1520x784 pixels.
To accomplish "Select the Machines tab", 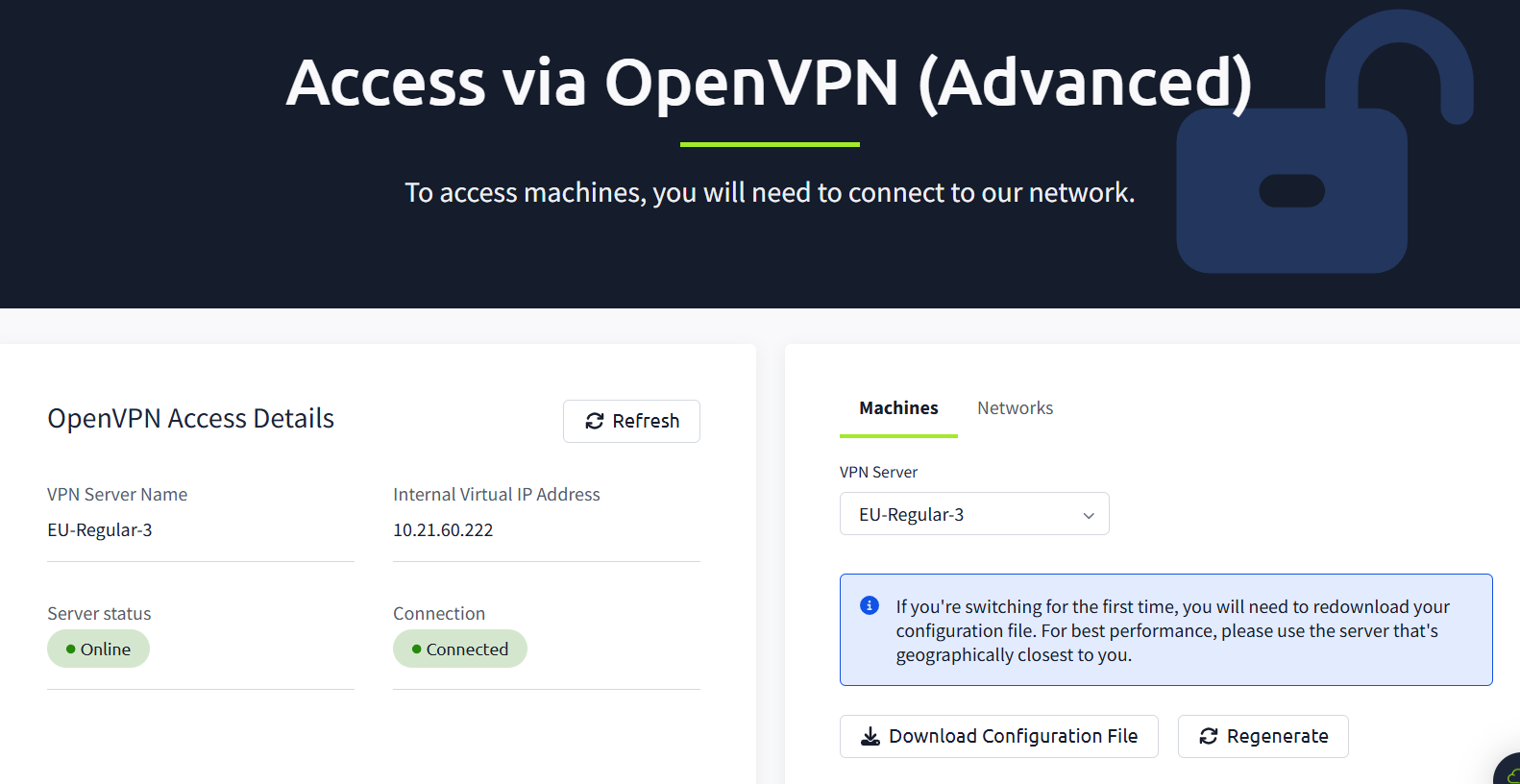I will coord(898,408).
